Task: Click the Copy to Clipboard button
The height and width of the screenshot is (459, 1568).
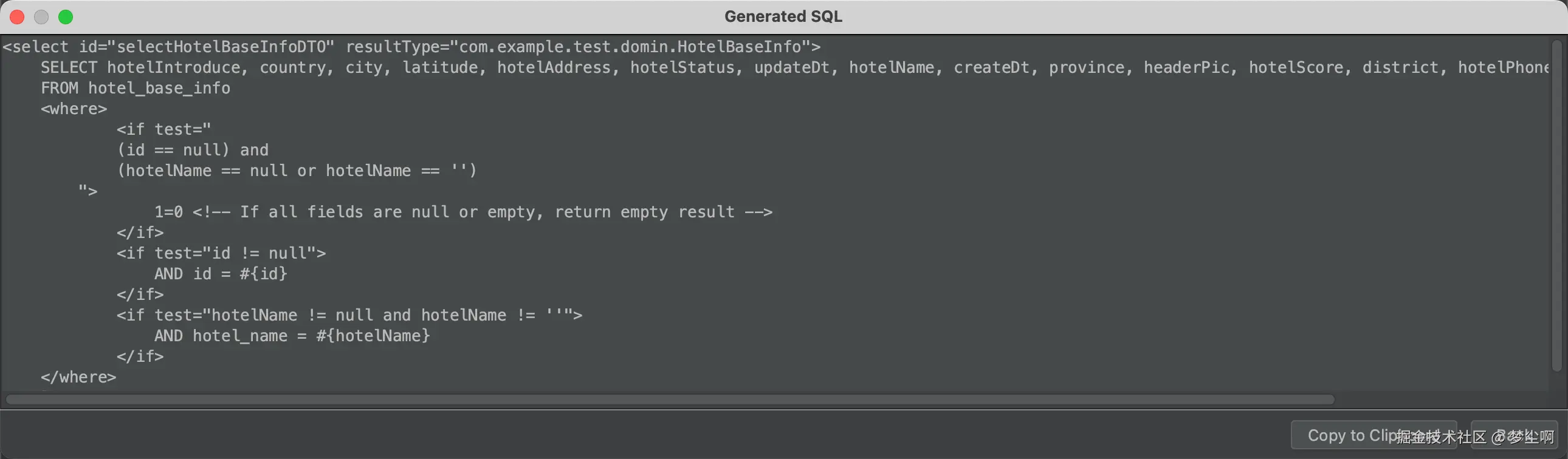Action: (x=1374, y=435)
